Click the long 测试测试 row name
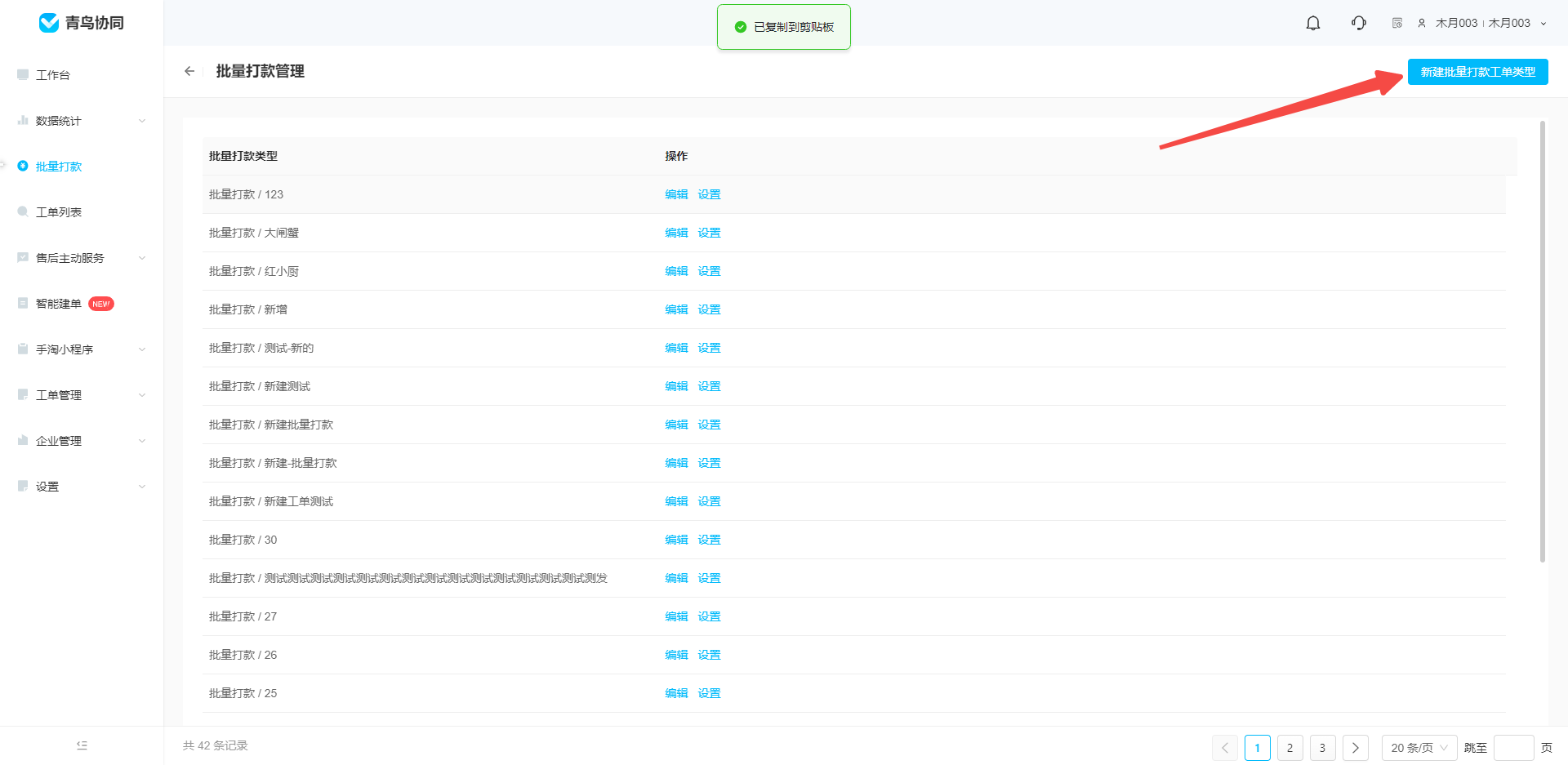Viewport: 1568px width, 765px height. click(x=408, y=578)
